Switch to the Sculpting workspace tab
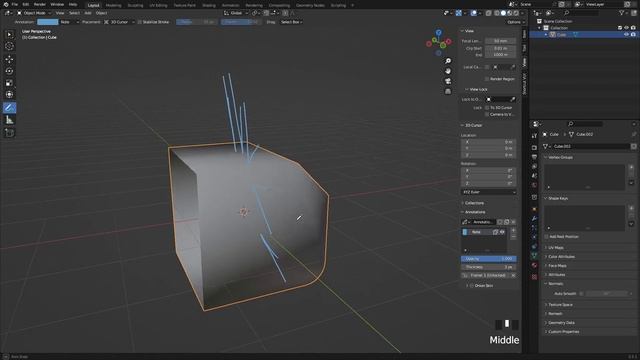Image resolution: width=640 pixels, height=360 pixels. 135,5
